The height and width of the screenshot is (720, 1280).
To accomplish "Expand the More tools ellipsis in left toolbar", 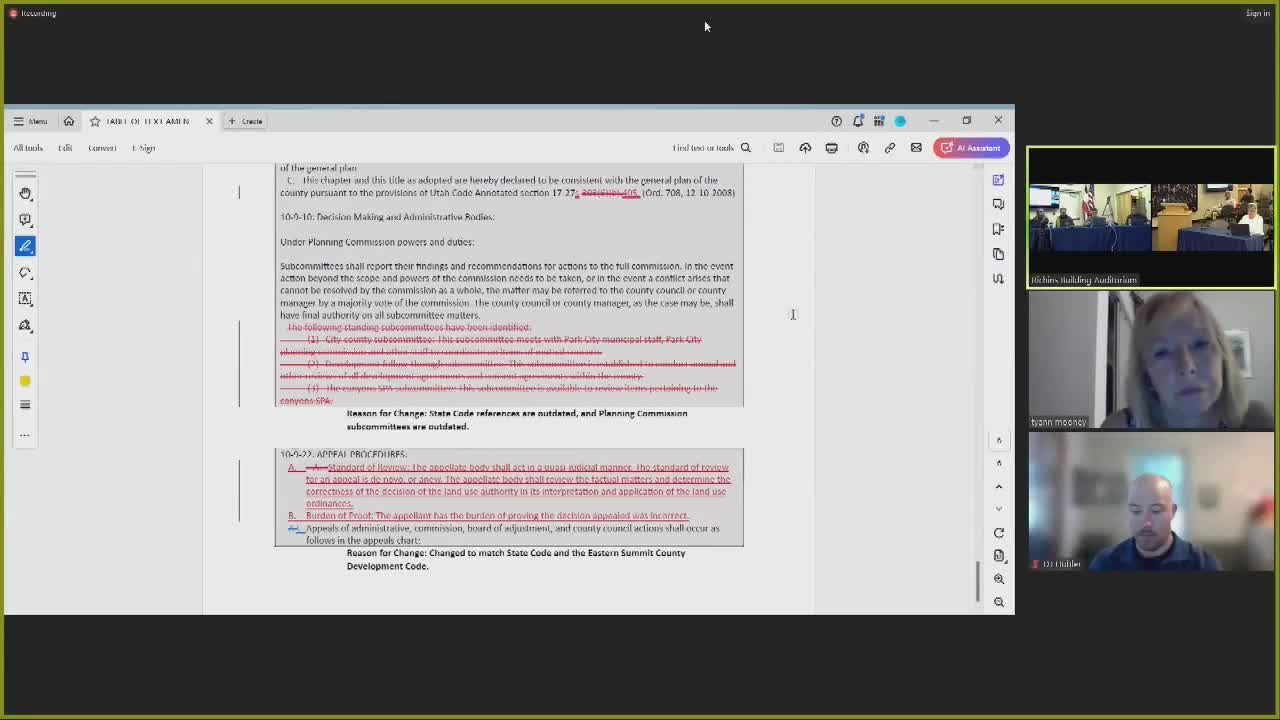I will pyautogui.click(x=25, y=434).
